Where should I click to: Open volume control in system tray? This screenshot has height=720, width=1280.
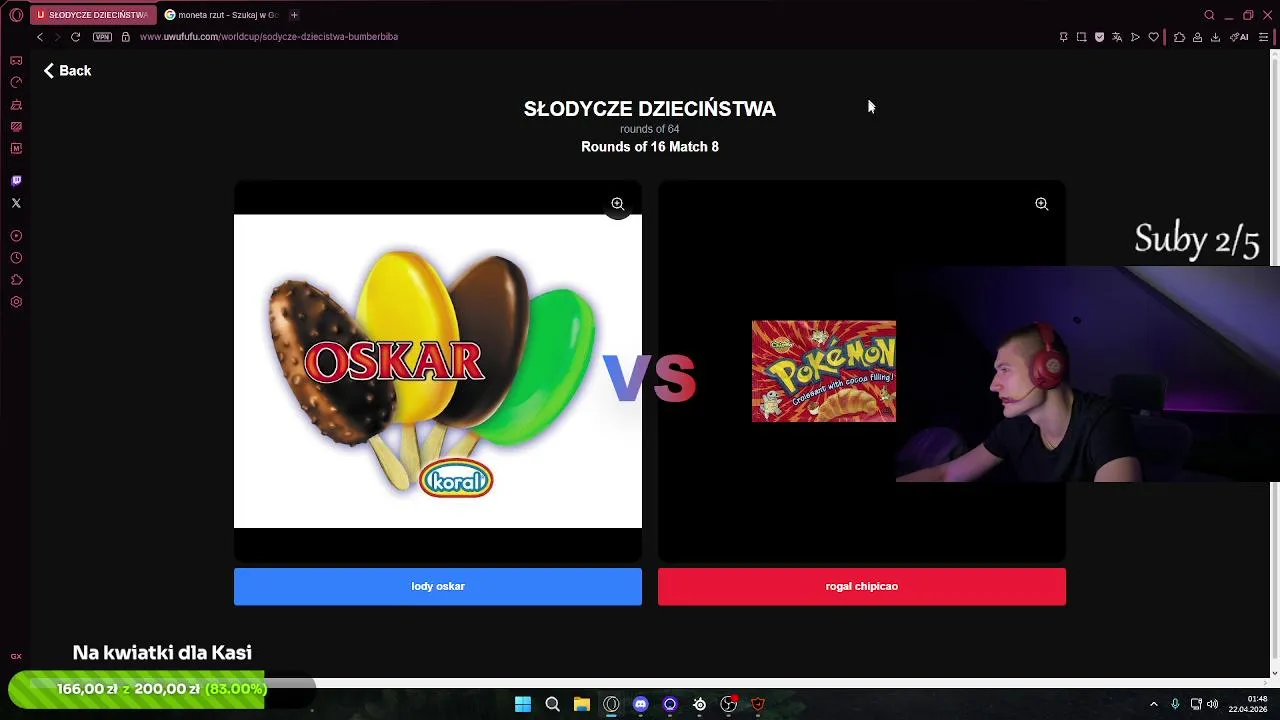tap(1212, 704)
